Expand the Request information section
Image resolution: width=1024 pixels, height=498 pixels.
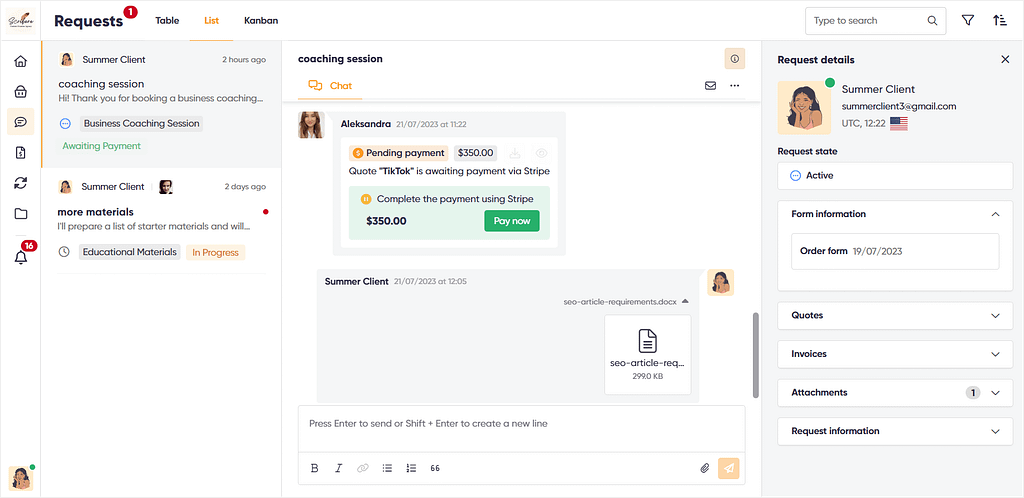995,431
